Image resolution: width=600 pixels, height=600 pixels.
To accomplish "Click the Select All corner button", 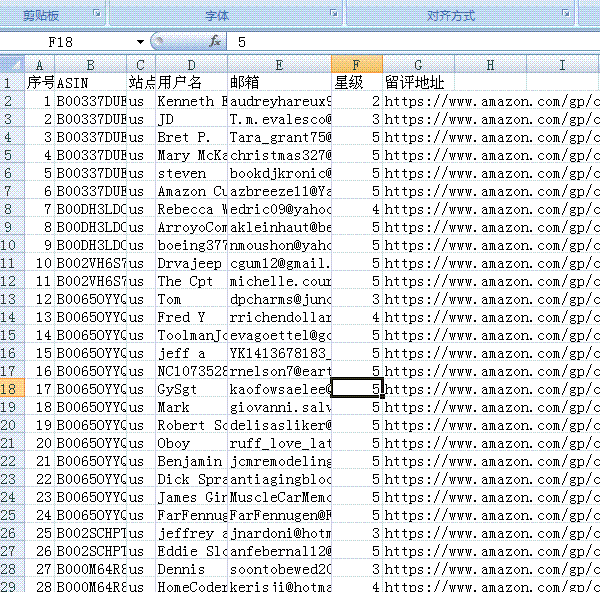I will pyautogui.click(x=12, y=64).
